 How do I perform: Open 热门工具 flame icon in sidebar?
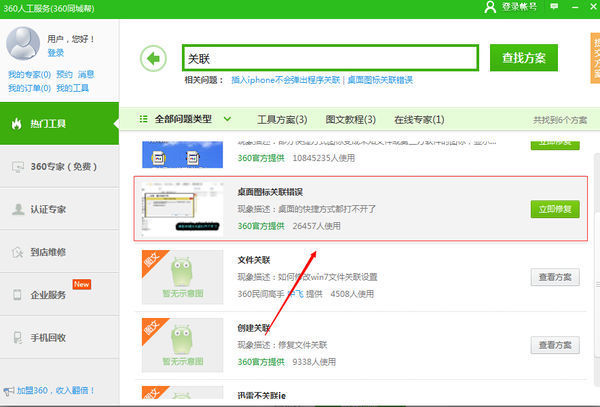pyautogui.click(x=16, y=124)
